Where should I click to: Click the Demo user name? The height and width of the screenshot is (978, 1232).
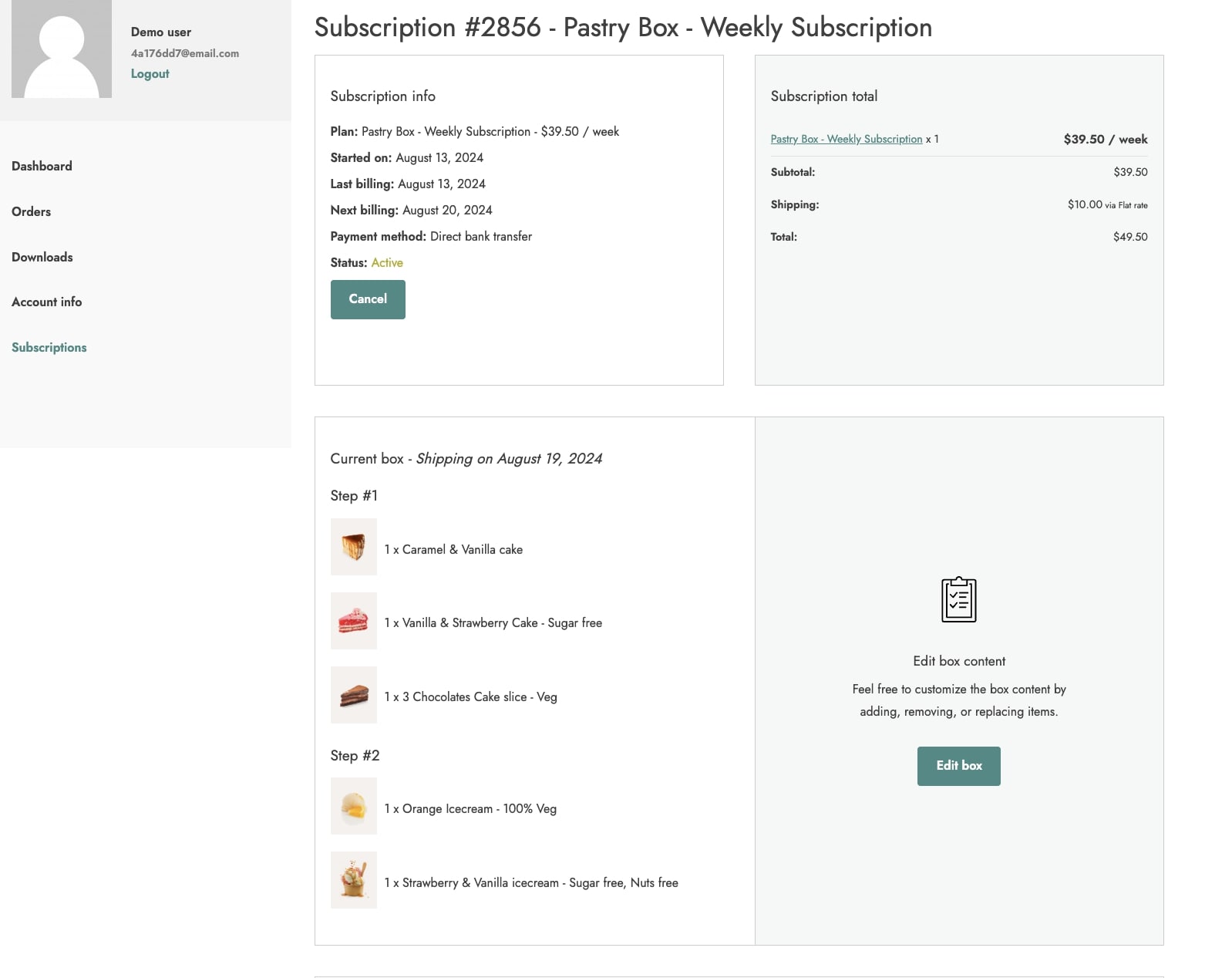click(x=161, y=32)
